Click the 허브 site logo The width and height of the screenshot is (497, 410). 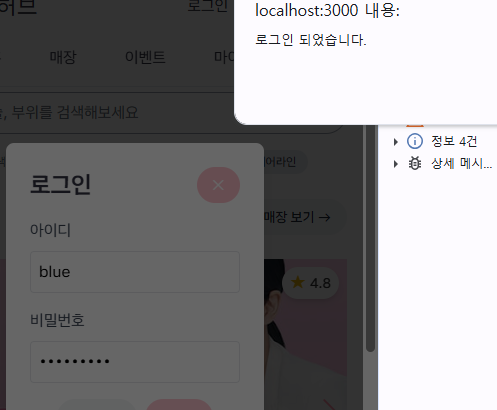click(x=17, y=6)
